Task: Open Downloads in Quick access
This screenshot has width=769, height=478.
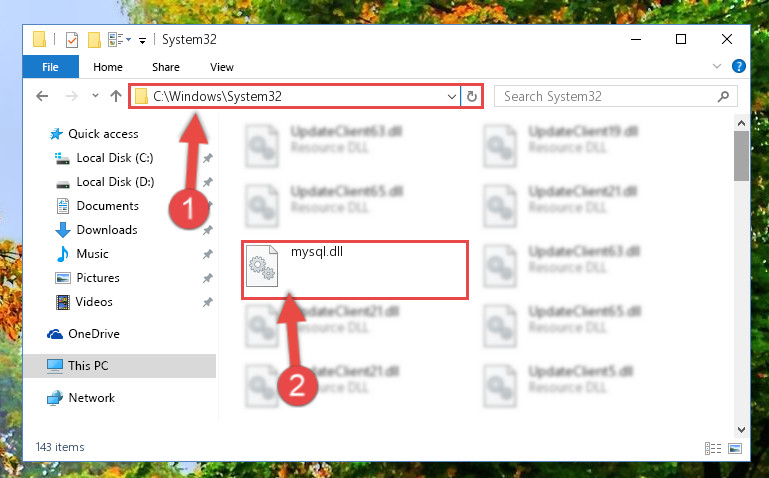Action: (x=107, y=229)
